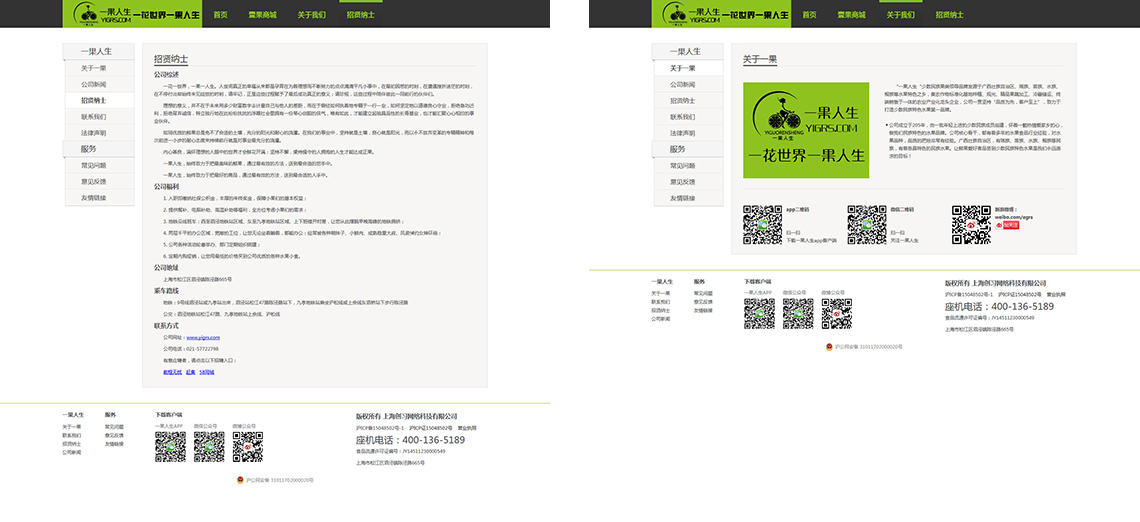The height and width of the screenshot is (522, 1140).
Task: Click the 58同城 recruitment link
Action: 206,372
